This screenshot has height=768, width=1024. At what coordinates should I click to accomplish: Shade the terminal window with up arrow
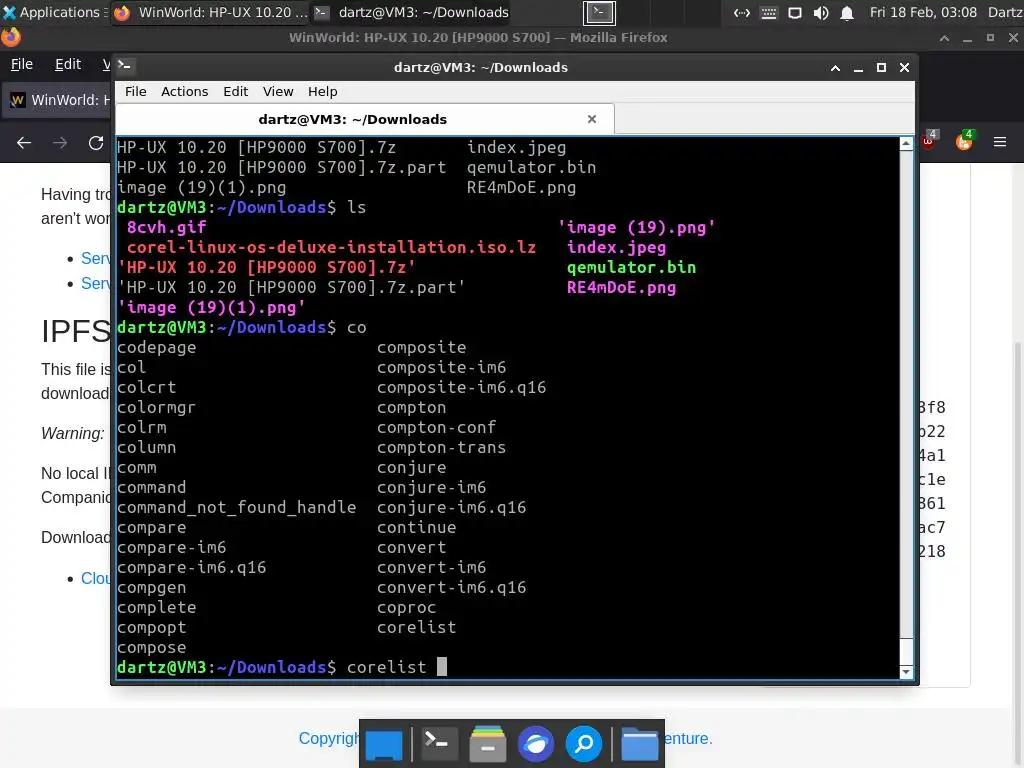835,67
